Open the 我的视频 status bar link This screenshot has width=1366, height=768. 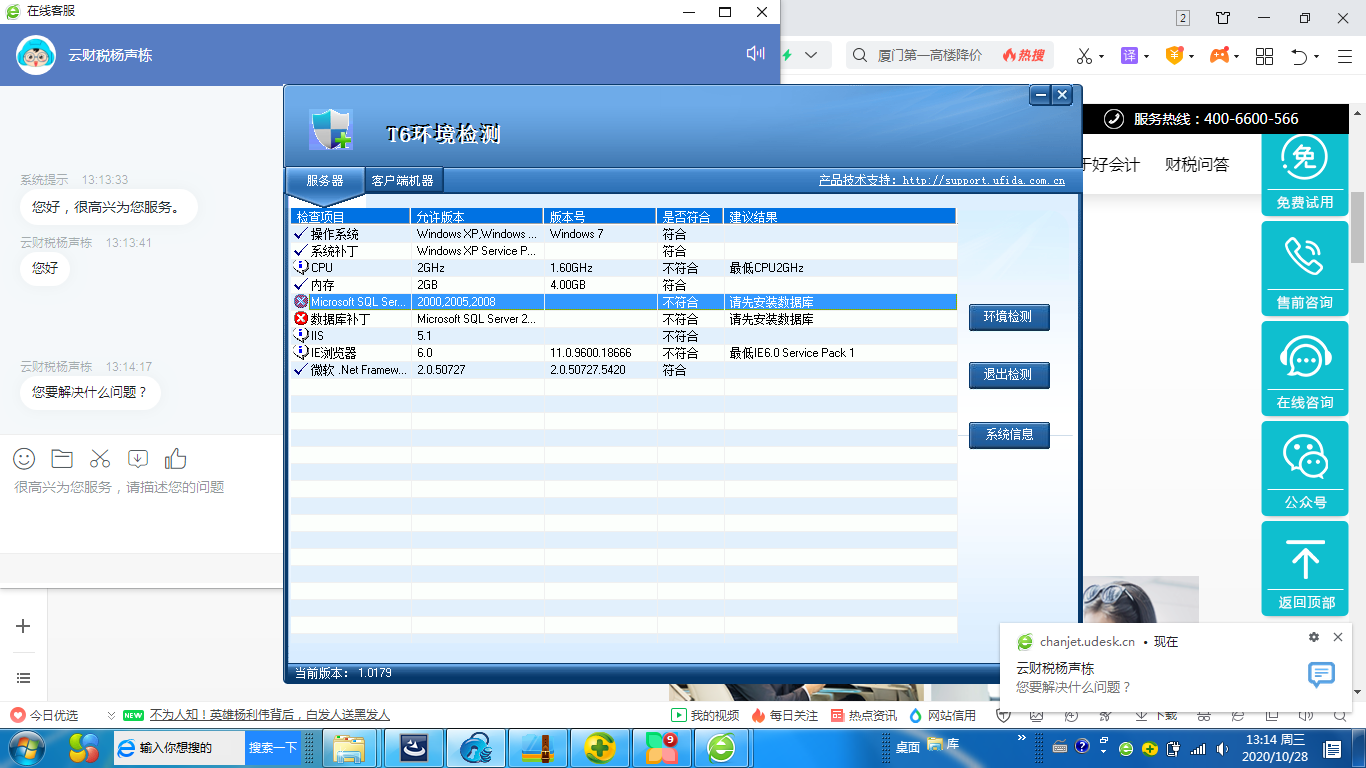click(x=705, y=715)
